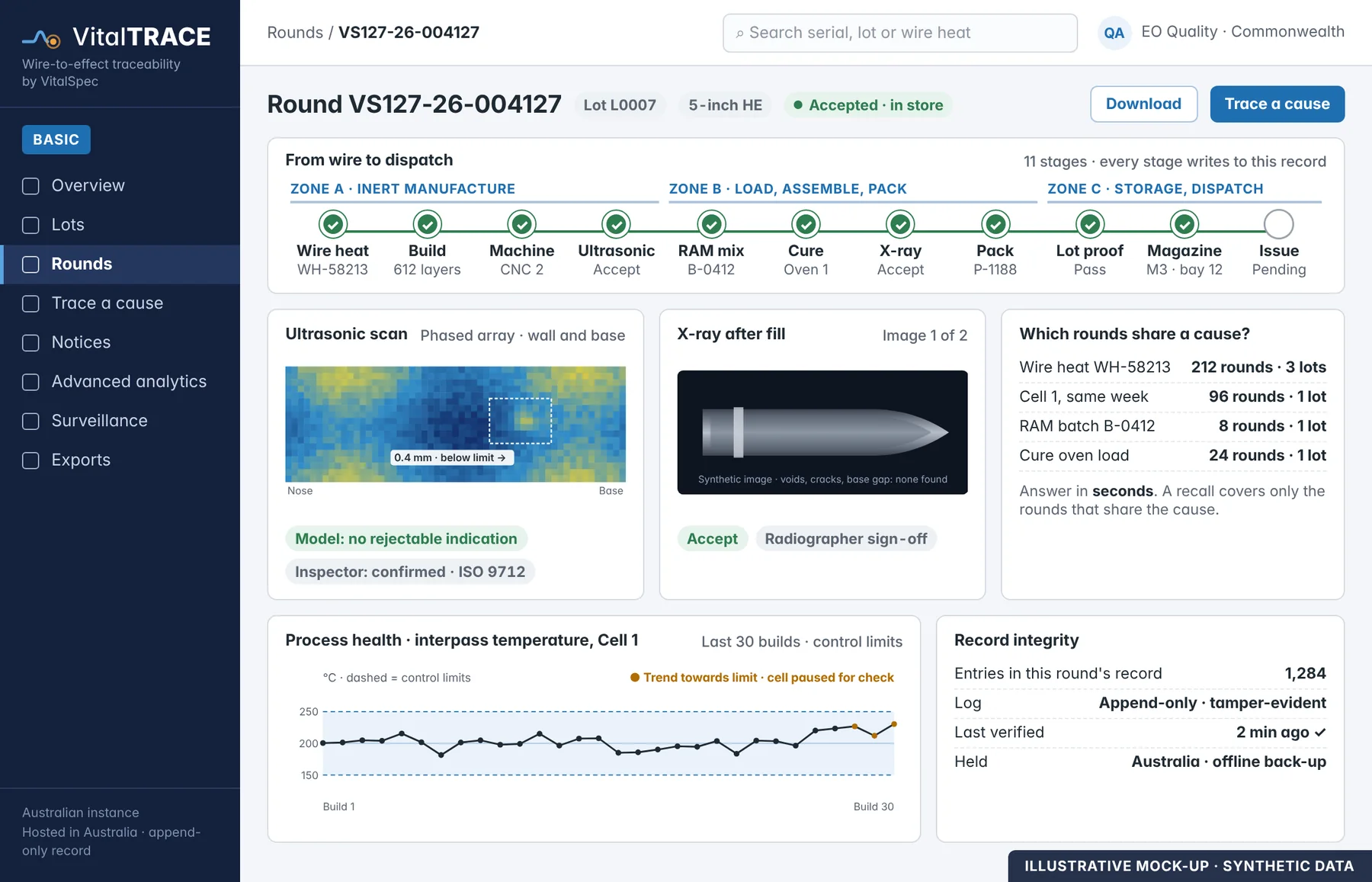Click the BASIC tier badge
The image size is (1372, 882).
pos(56,140)
